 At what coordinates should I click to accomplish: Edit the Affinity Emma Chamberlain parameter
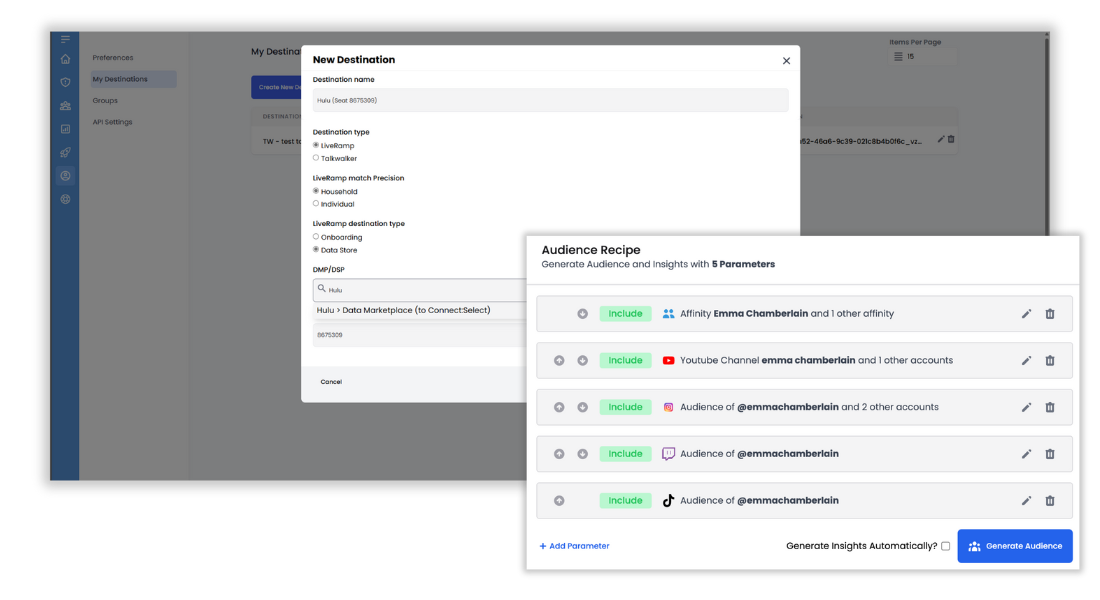[1026, 314]
